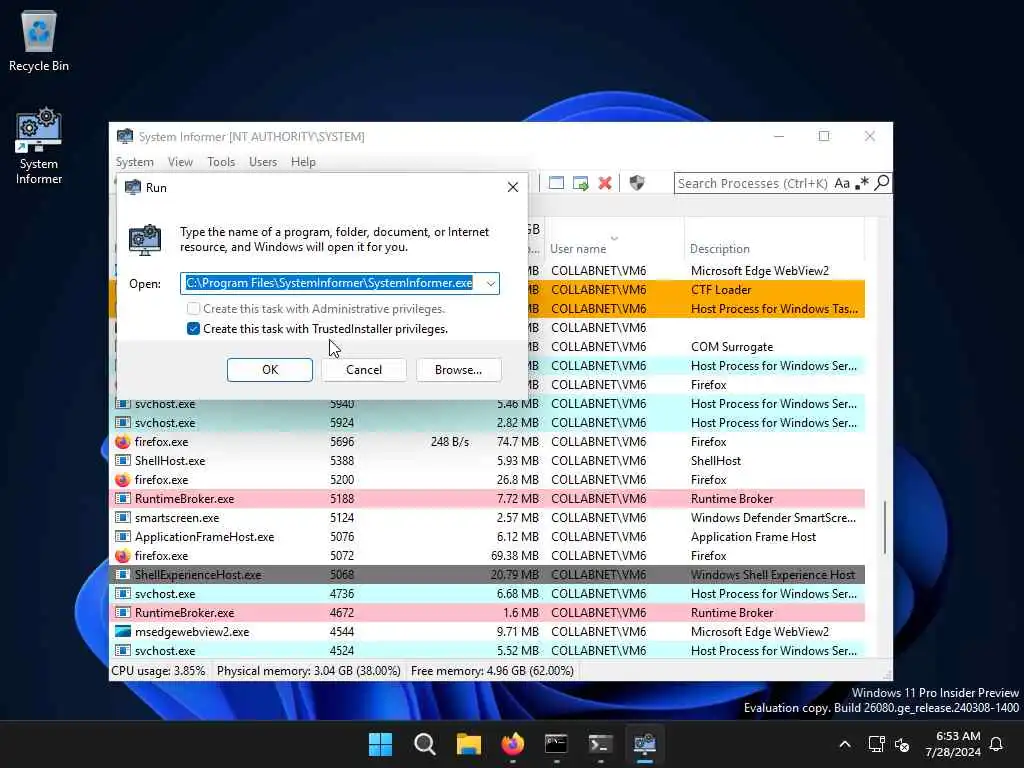The width and height of the screenshot is (1024, 768).
Task: Click CPU usage status bar entry
Action: click(x=158, y=671)
